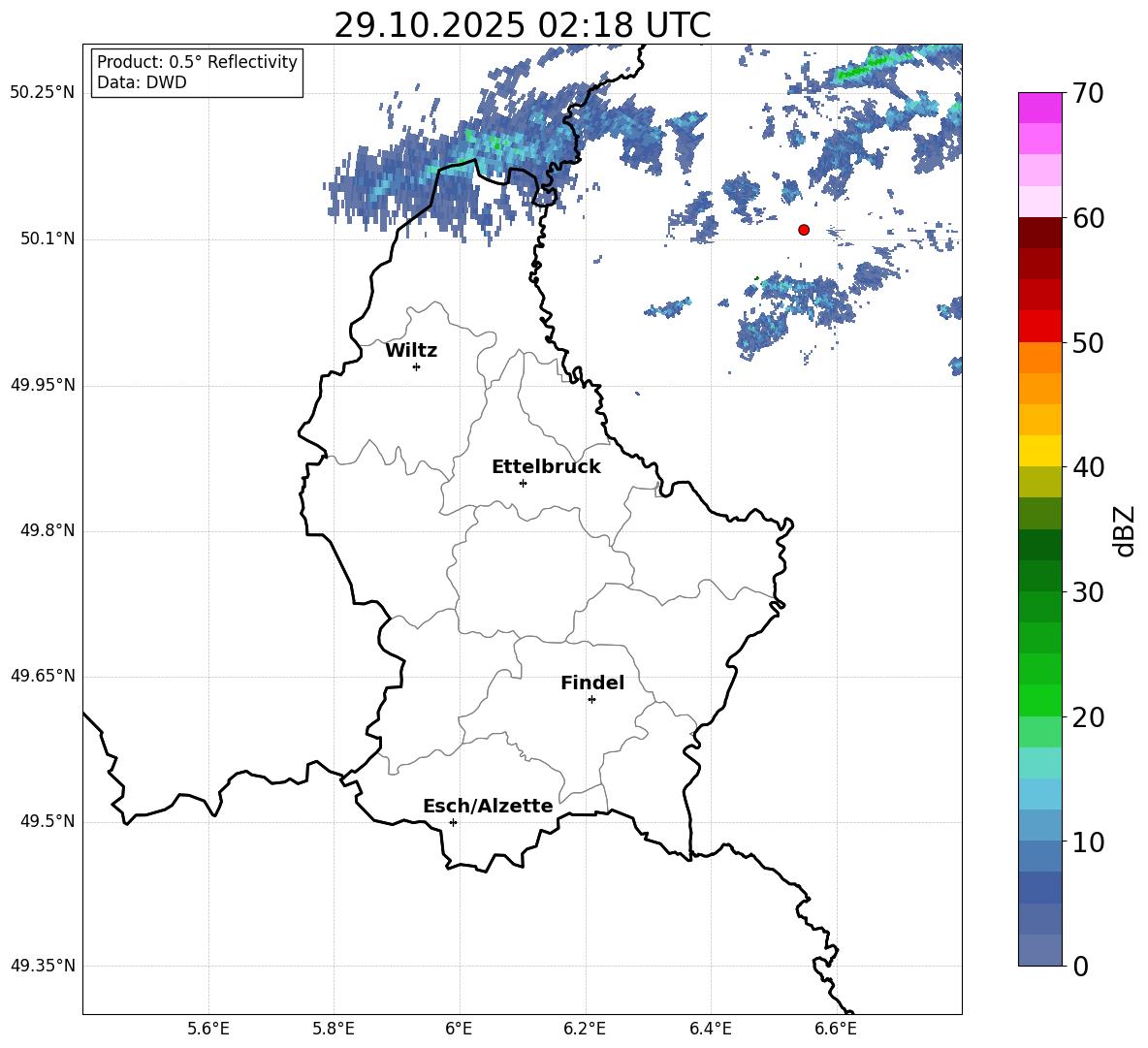
Task: Click the Esch/Alzette cross marker
Action: point(453,822)
